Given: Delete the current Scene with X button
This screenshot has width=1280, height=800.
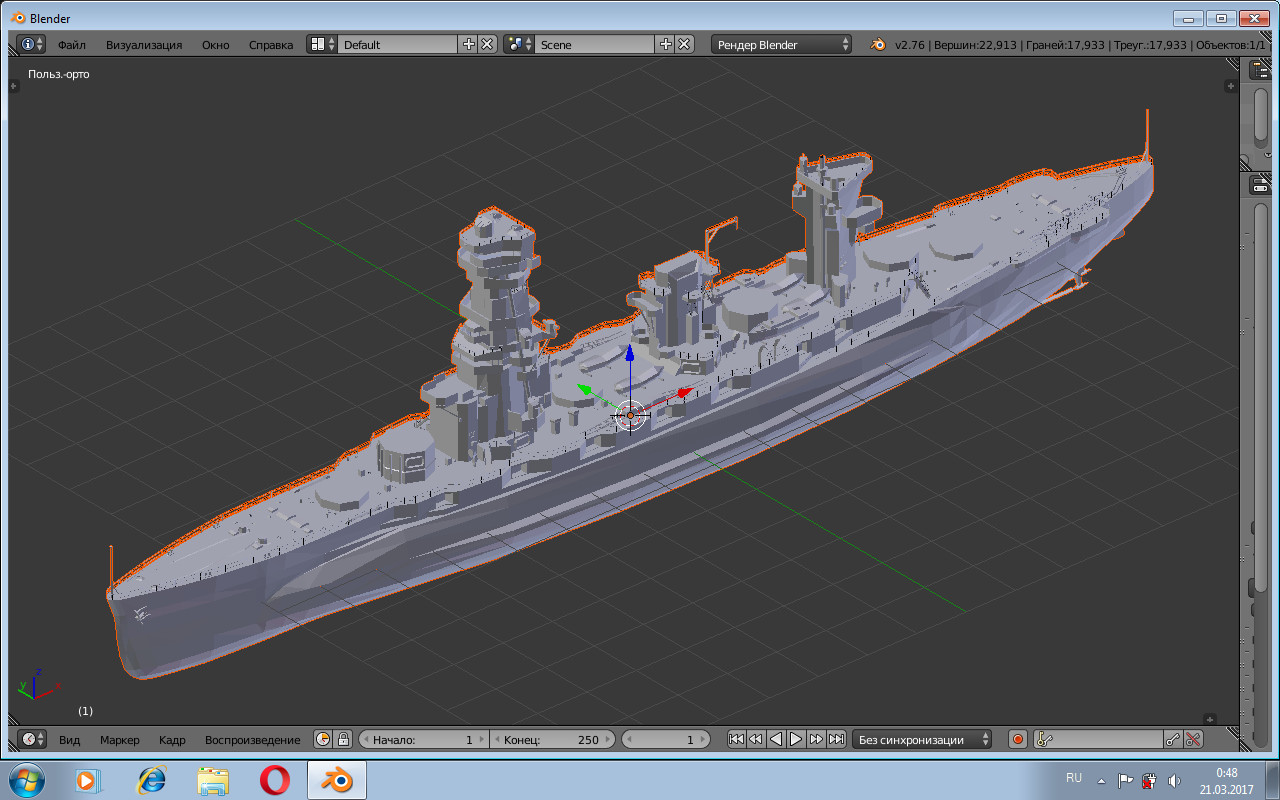Looking at the screenshot, I should coord(684,44).
